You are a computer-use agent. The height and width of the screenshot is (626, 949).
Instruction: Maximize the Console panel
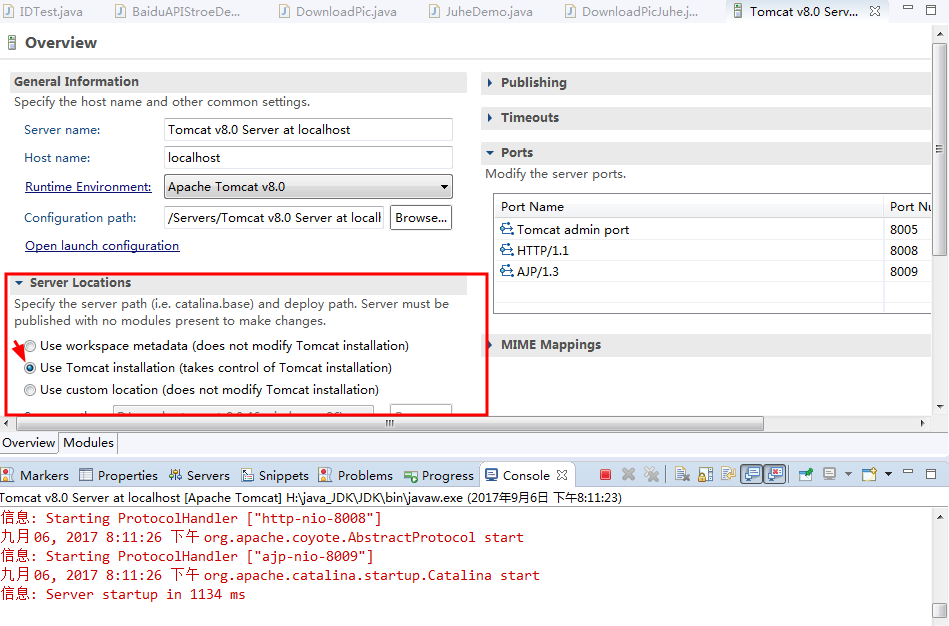pos(931,474)
